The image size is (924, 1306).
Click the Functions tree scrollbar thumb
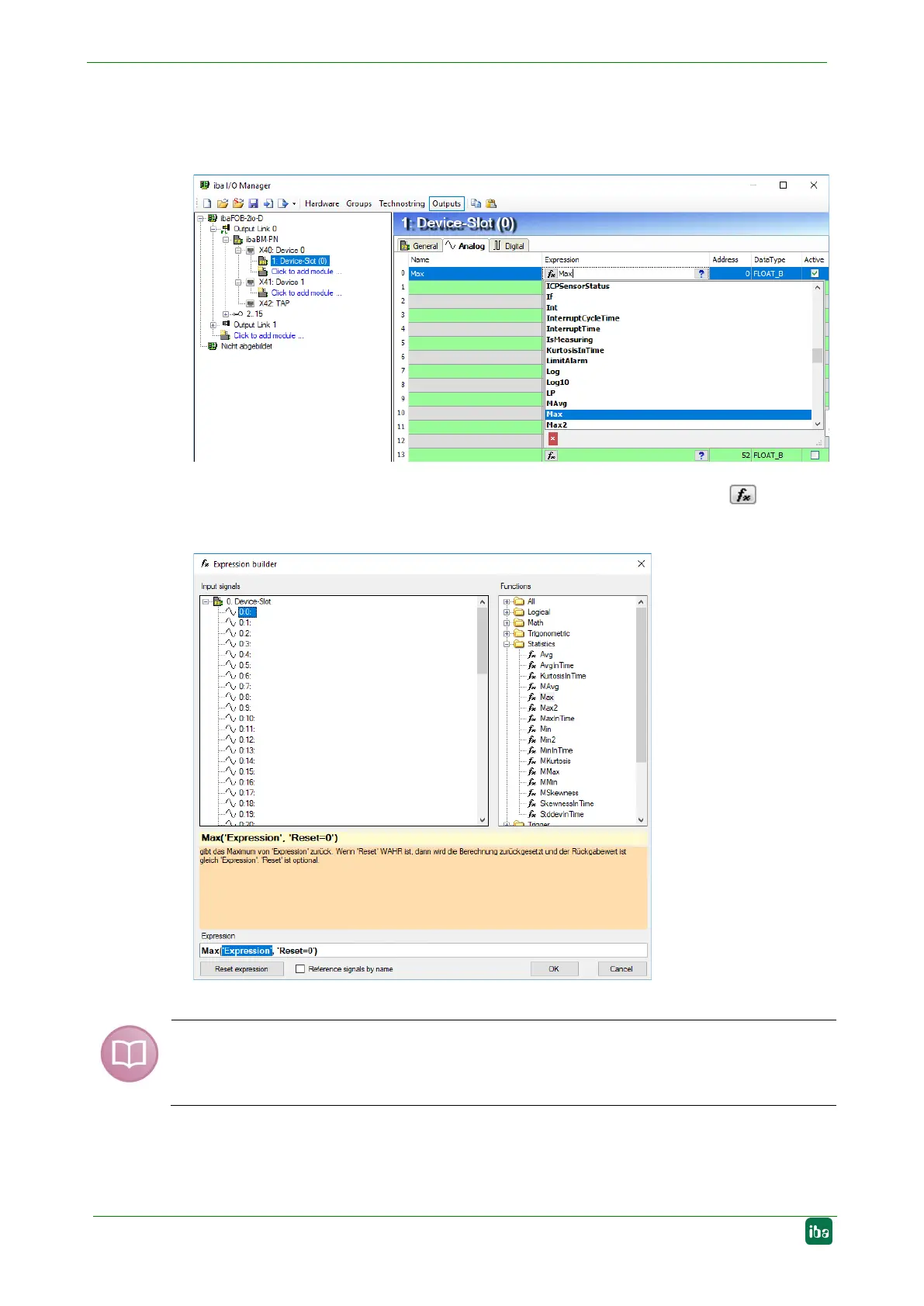[x=641, y=685]
